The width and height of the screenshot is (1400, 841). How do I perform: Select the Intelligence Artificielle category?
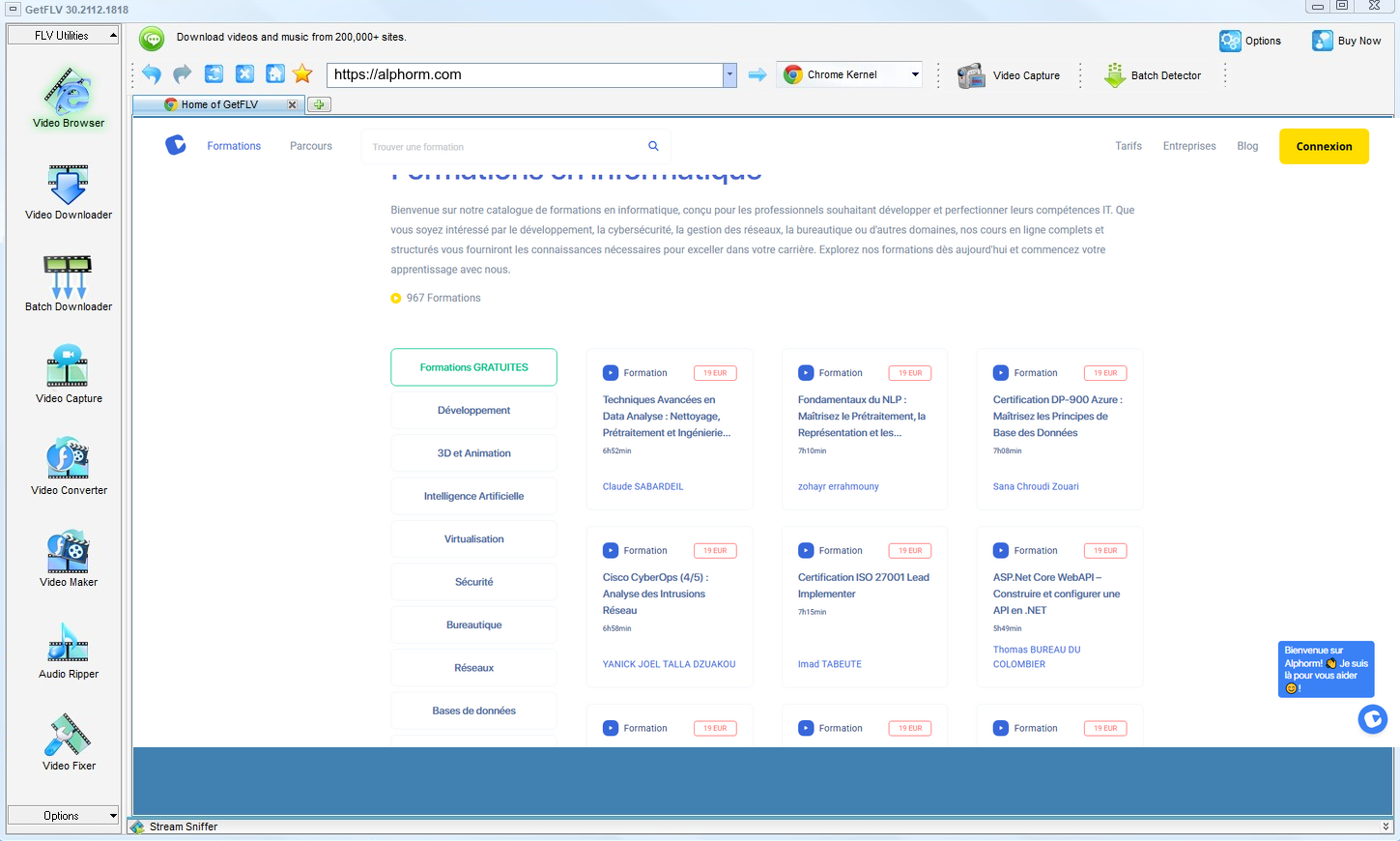[473, 496]
